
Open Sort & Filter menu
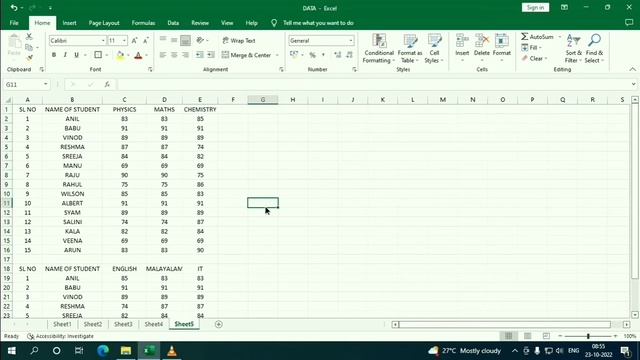573,49
